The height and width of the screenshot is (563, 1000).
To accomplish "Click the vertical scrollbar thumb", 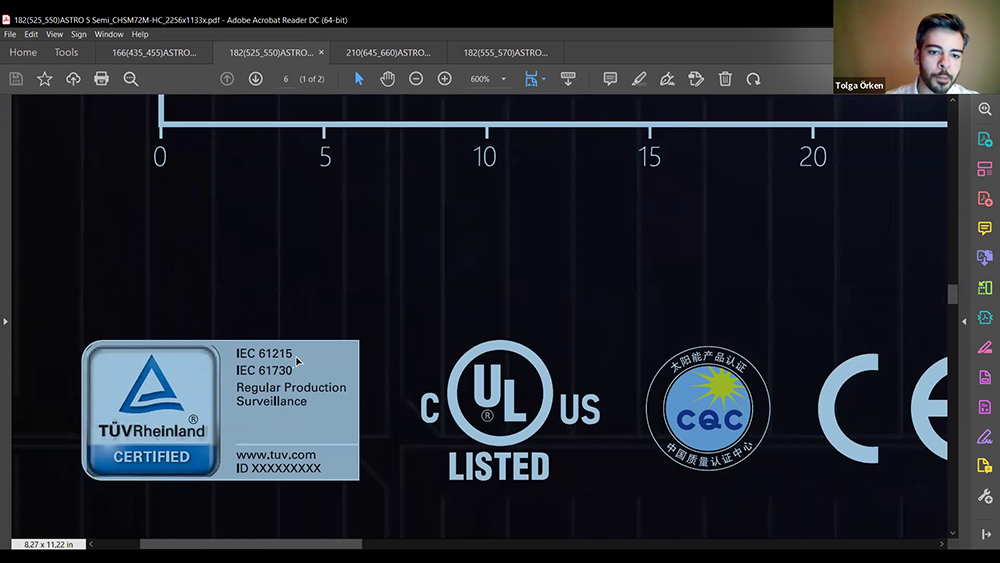I will click(x=952, y=294).
